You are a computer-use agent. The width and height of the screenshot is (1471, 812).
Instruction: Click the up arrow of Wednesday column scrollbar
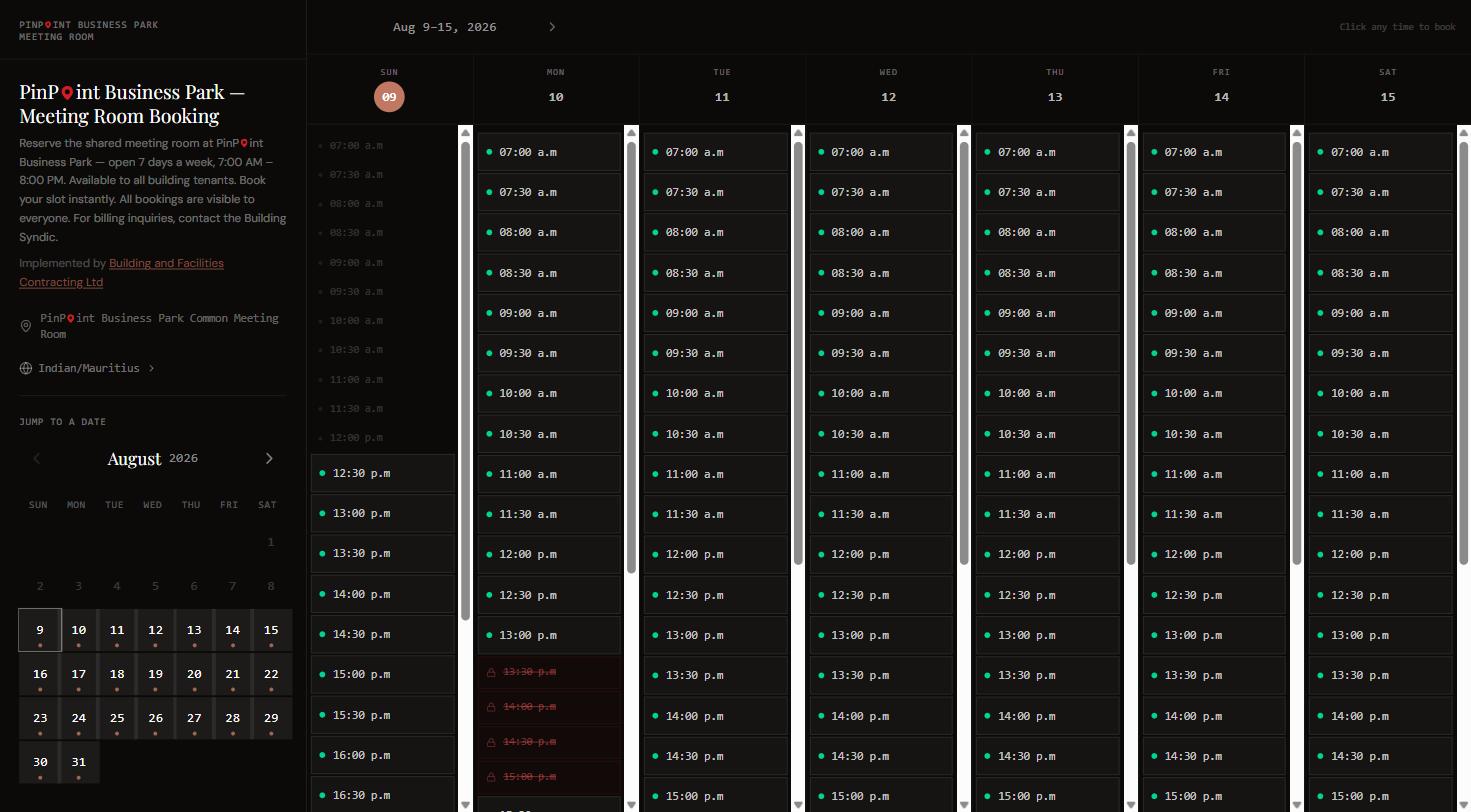(964, 133)
